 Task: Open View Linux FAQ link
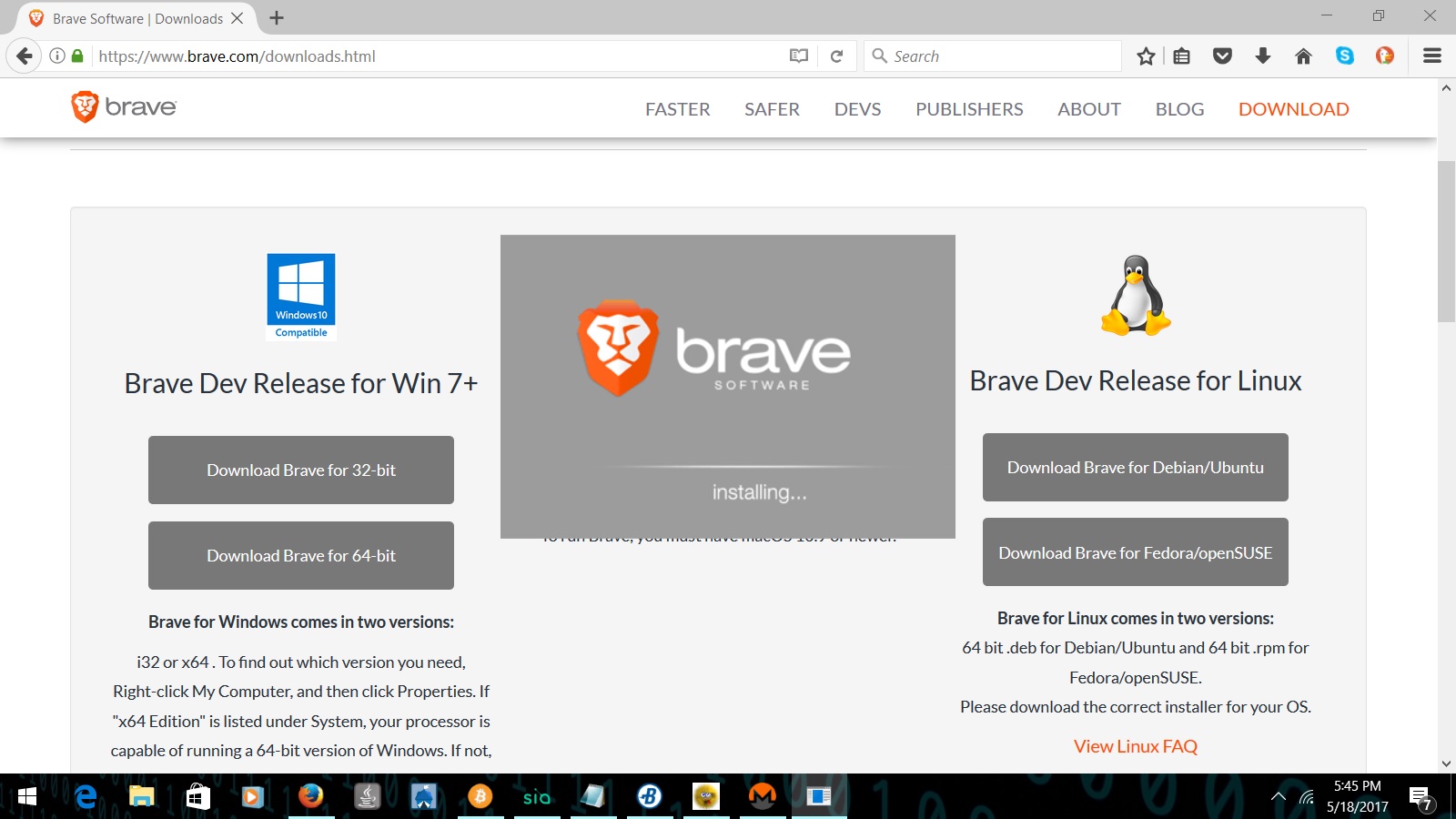[1135, 746]
